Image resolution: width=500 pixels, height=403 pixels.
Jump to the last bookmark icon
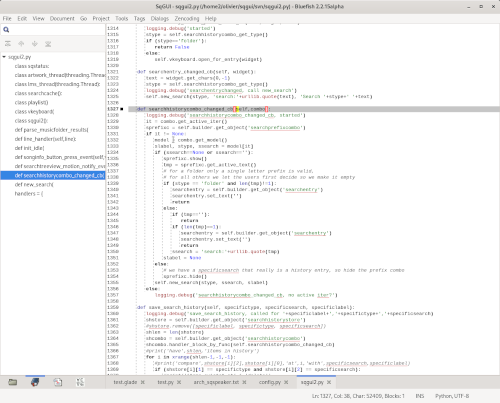pos(48,44)
